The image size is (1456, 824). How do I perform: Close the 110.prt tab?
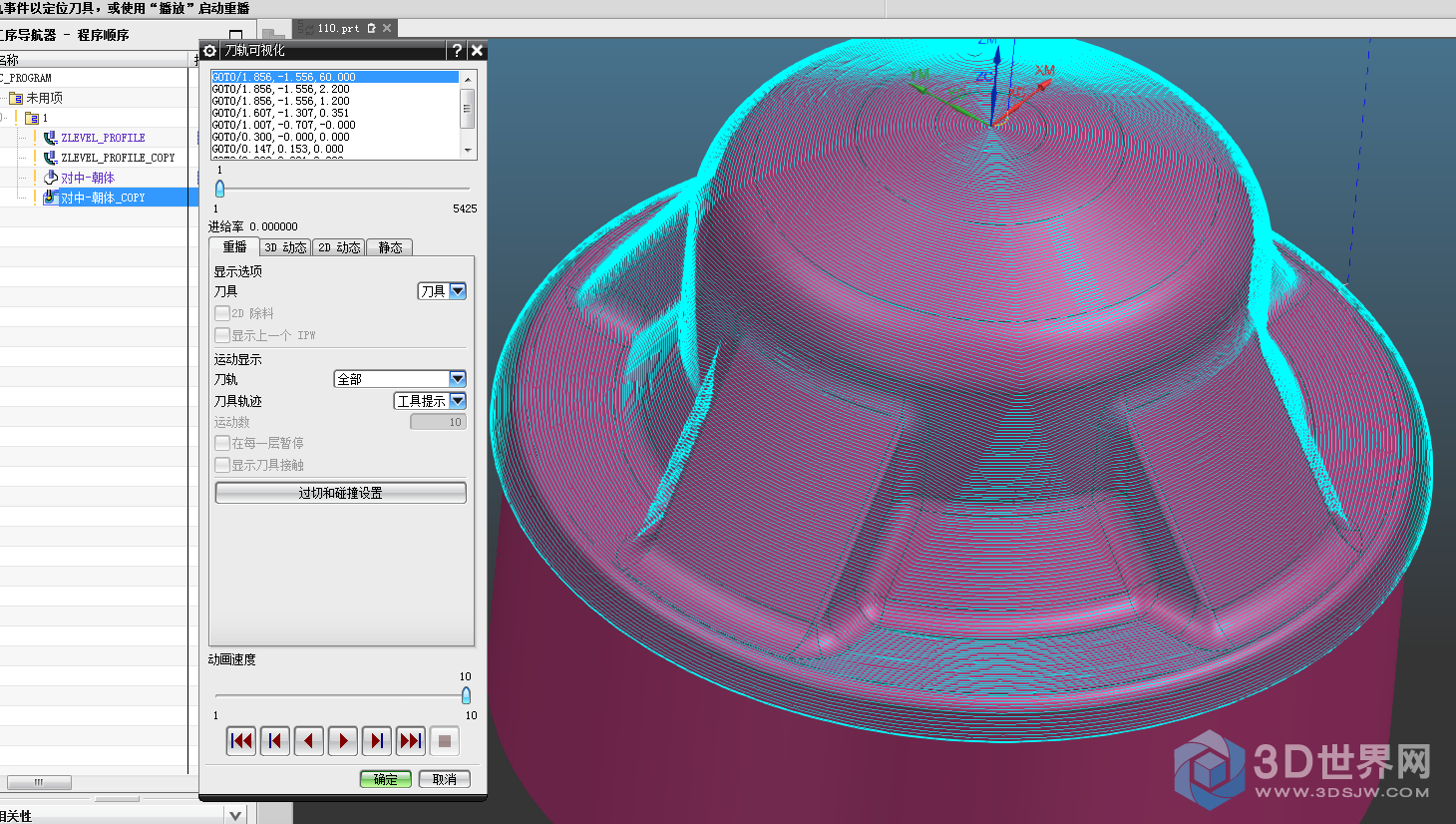pos(387,28)
